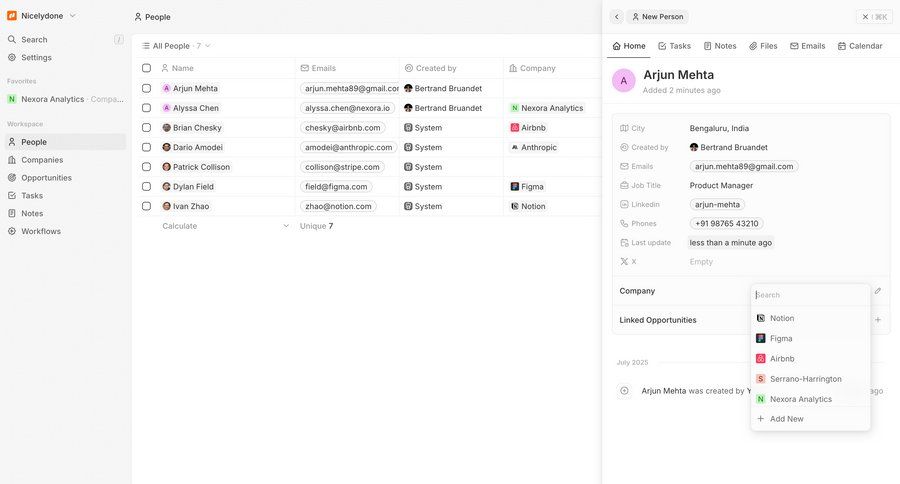Click the Nicelydone workspace logo icon
The width and height of the screenshot is (900, 484).
pyautogui.click(x=11, y=16)
